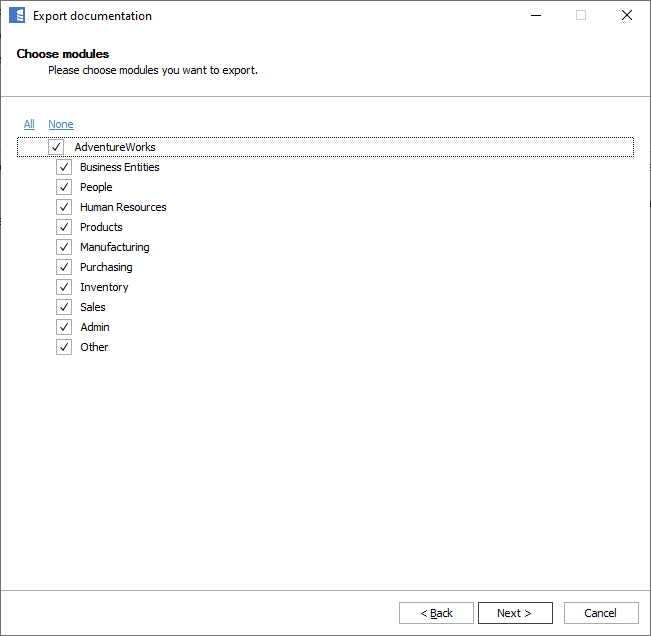Proceed with the Next button
Viewport: 651px width, 636px height.
point(515,613)
